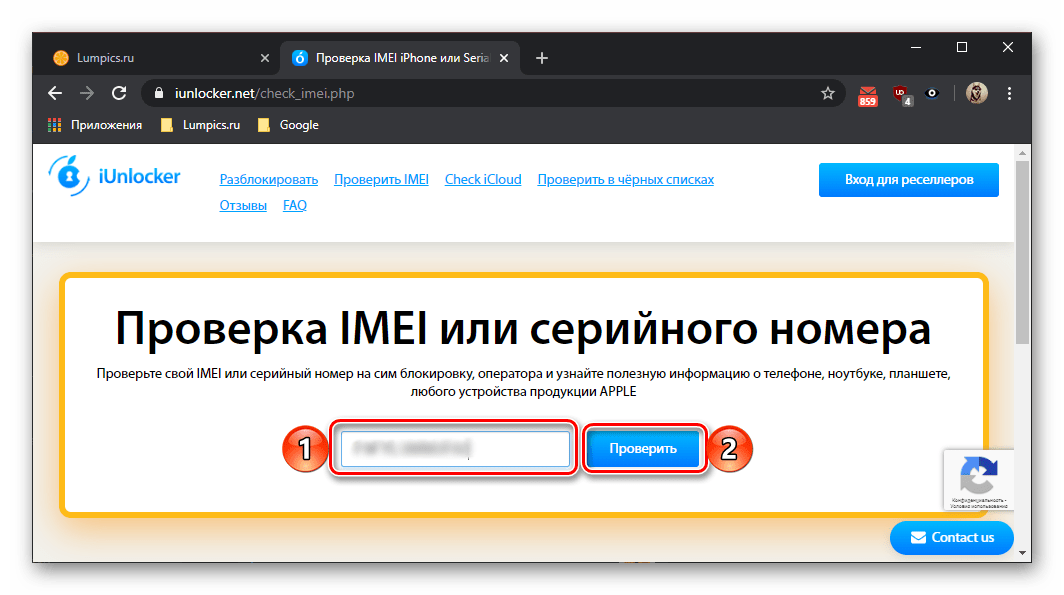Screen dimensions: 1064x595
Task: Click the page scrollbar thumb
Action: pyautogui.click(x=1023, y=252)
